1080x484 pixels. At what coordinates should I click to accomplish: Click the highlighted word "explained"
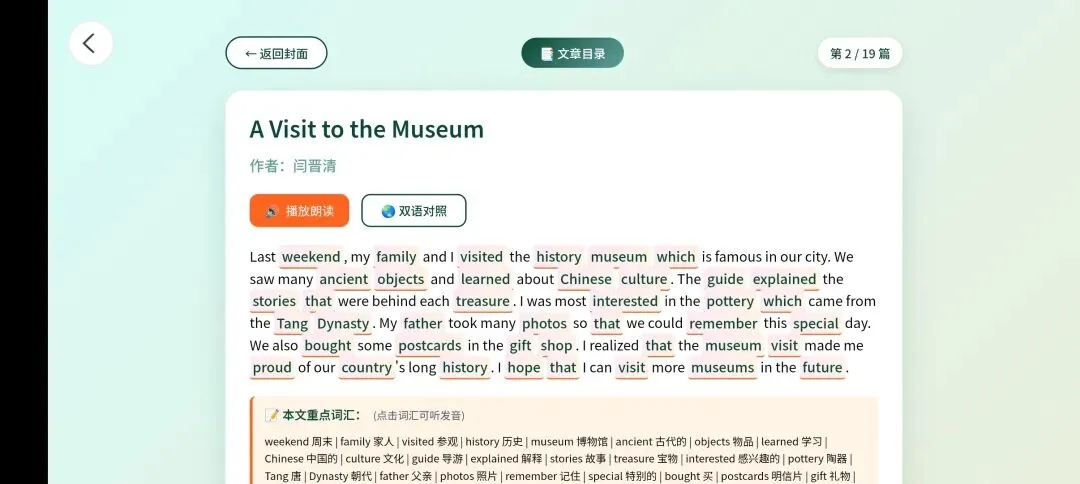pos(784,279)
